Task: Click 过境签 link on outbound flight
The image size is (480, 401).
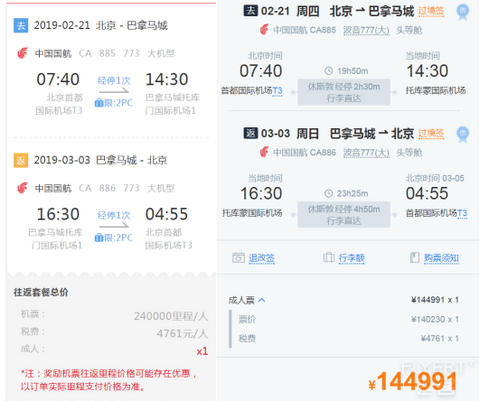Action: tap(431, 11)
